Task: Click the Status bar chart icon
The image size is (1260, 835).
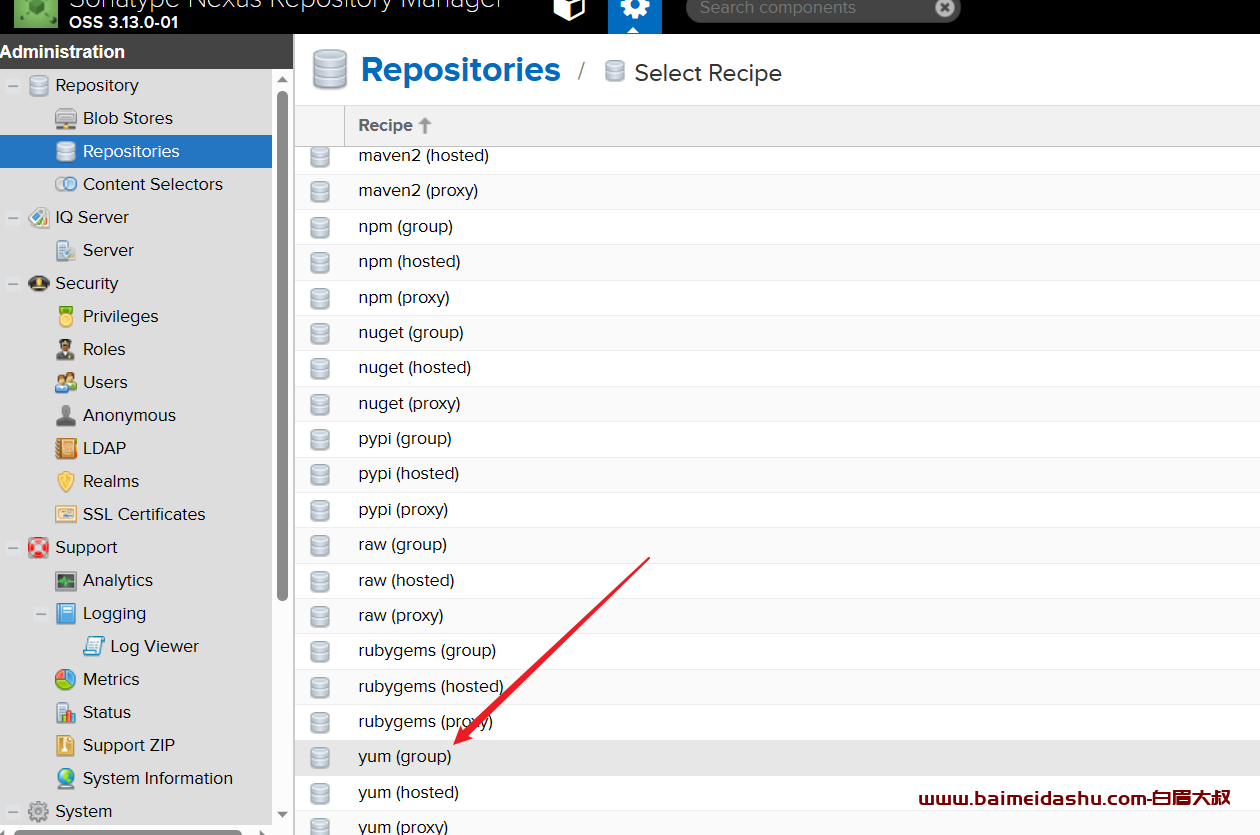Action: coord(66,712)
